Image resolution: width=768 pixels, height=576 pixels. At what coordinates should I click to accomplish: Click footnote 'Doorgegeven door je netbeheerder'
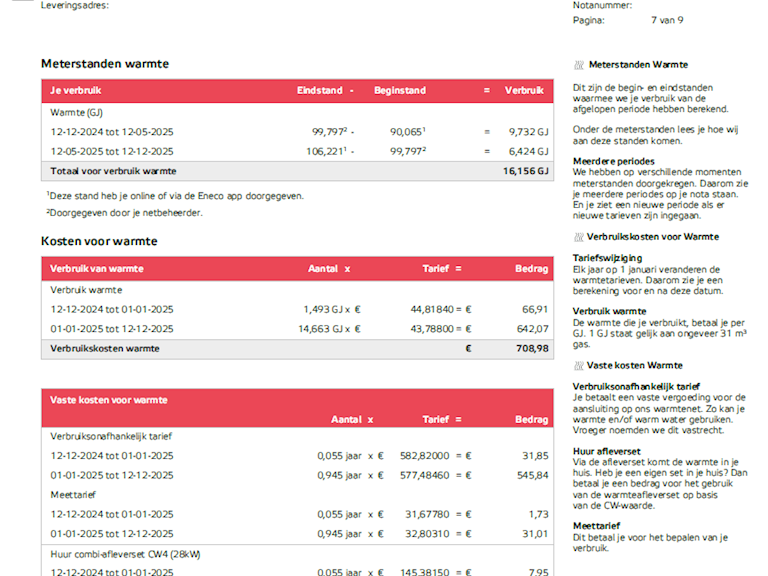(126, 212)
